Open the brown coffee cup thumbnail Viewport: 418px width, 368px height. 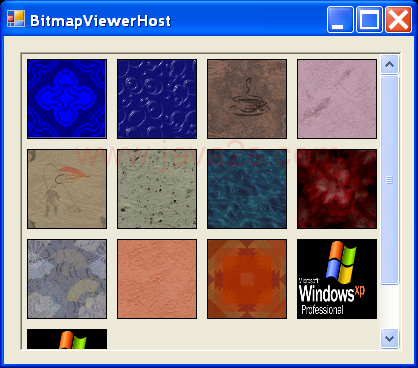pyautogui.click(x=247, y=99)
